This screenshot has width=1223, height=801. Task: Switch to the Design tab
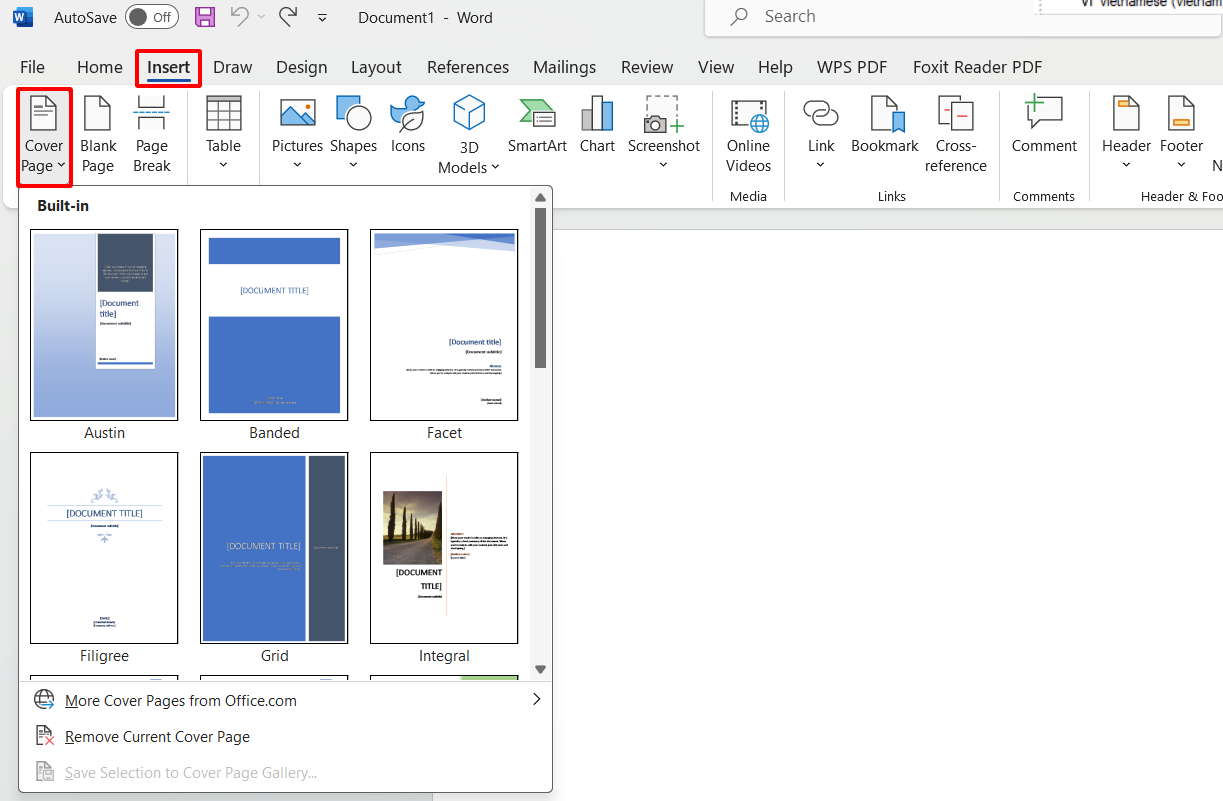(301, 67)
